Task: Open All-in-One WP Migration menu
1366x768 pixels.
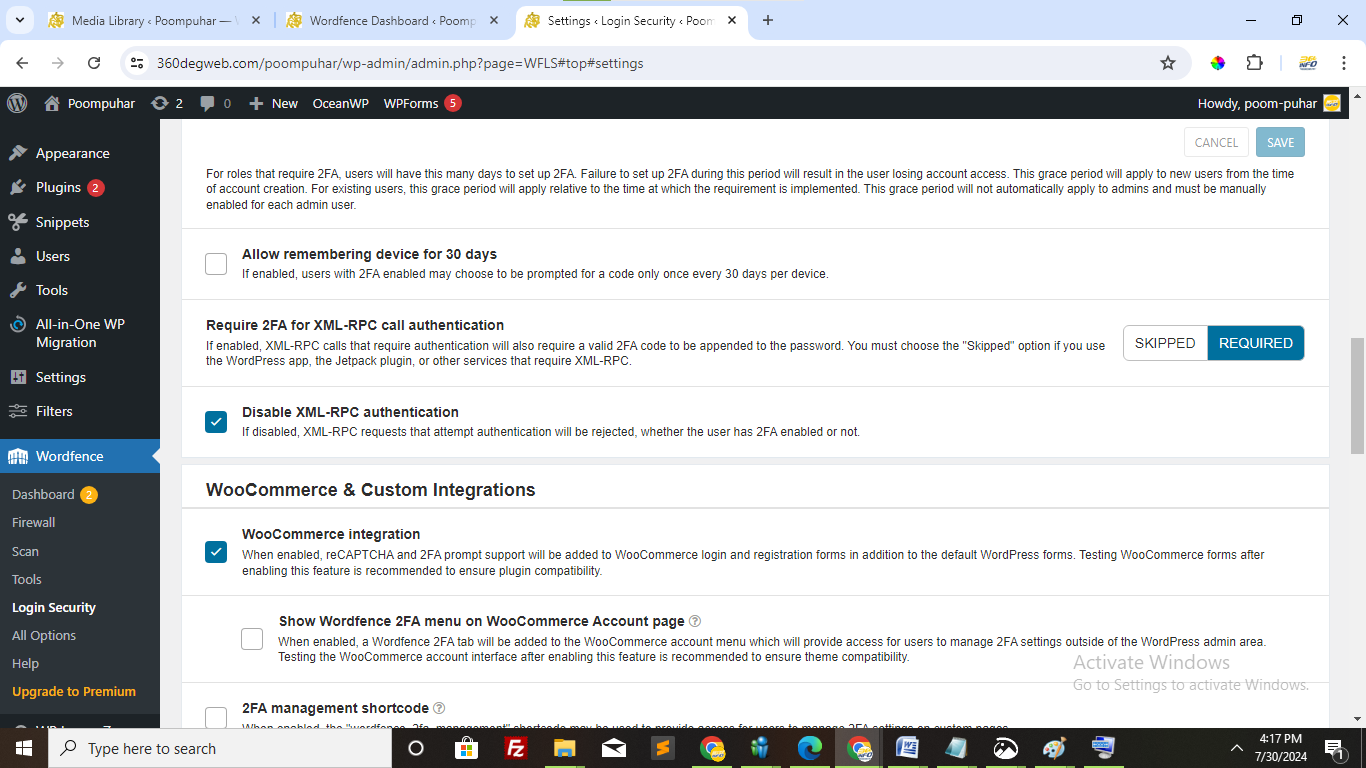Action: [80, 333]
